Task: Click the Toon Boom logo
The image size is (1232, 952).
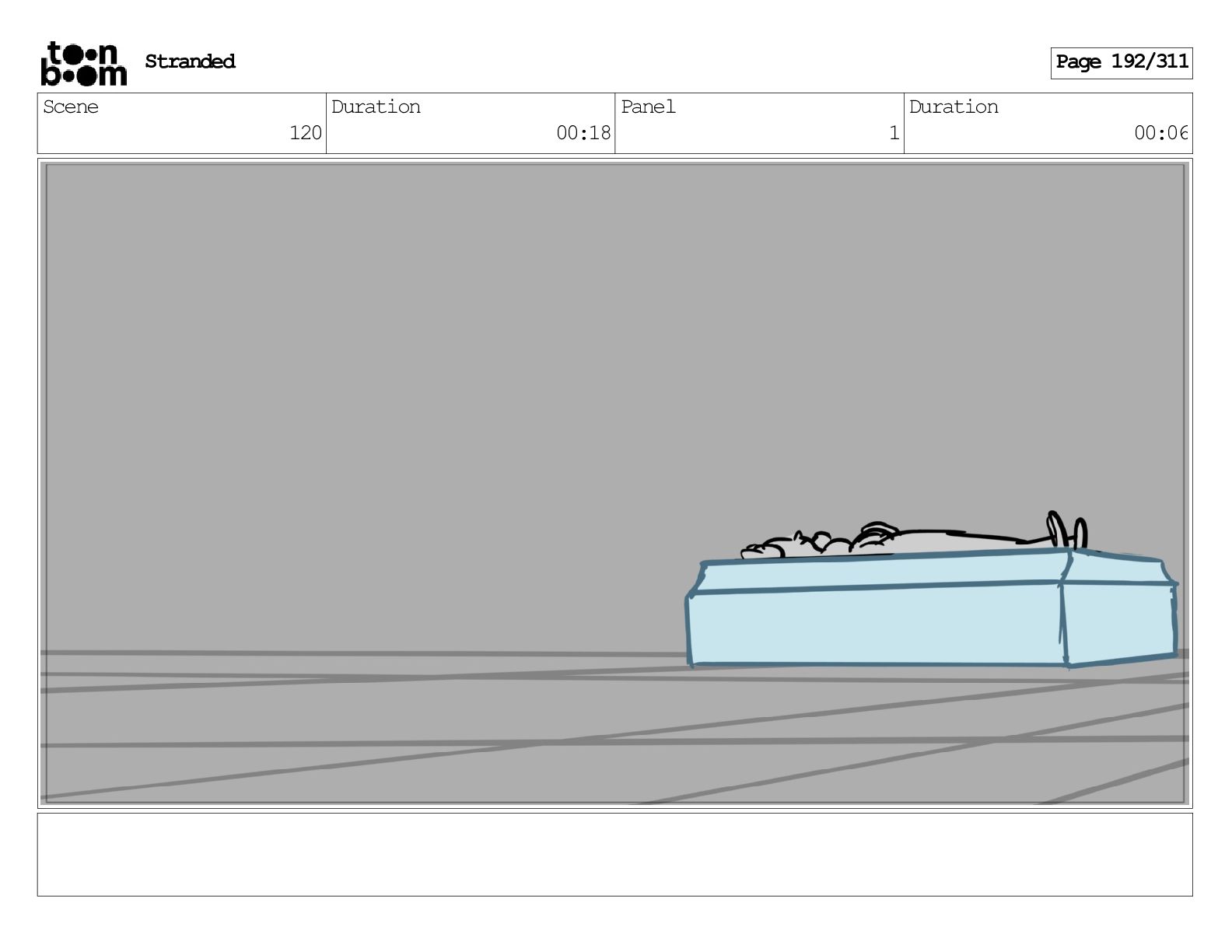Action: [x=83, y=63]
